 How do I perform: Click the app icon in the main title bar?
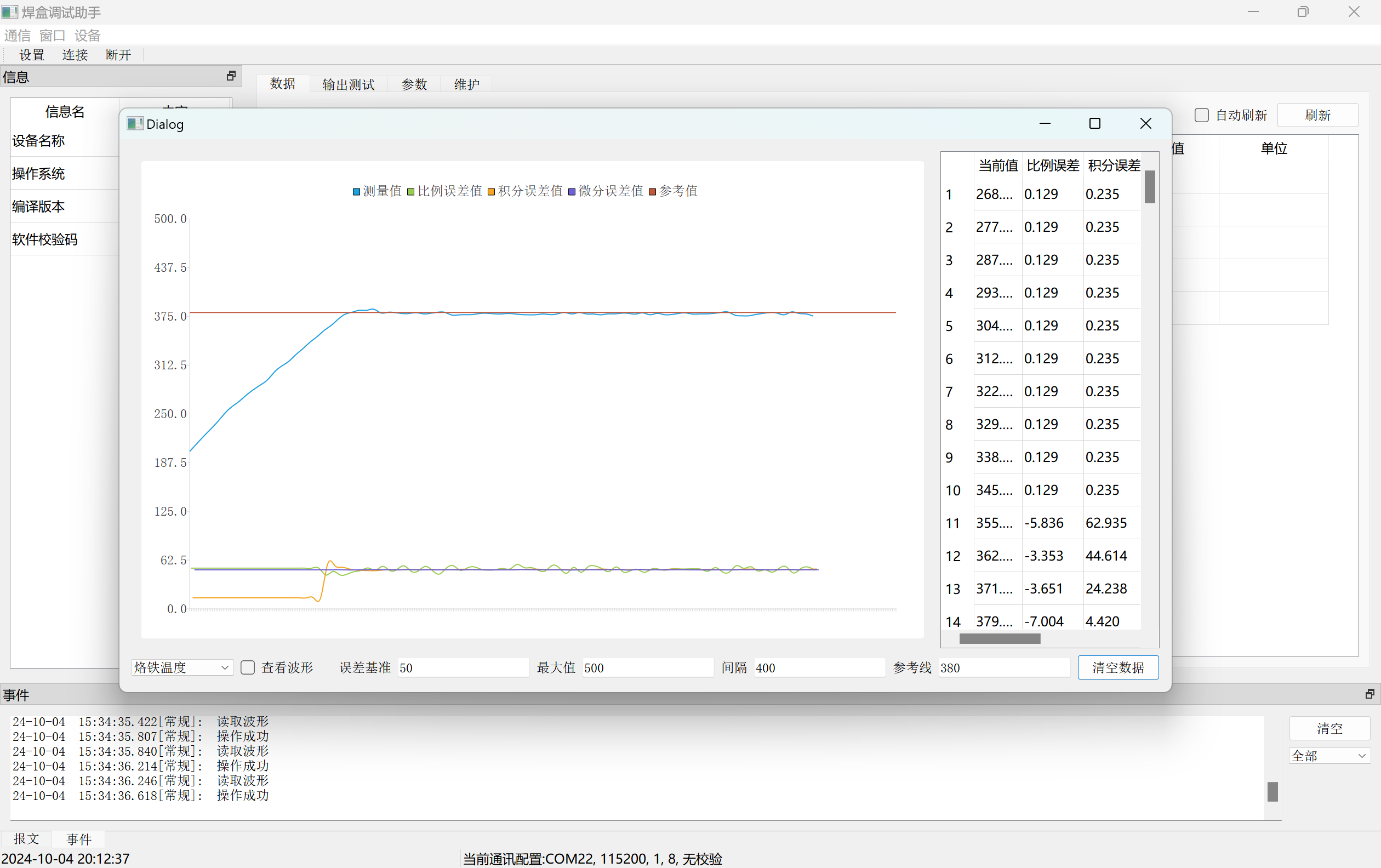10,12
